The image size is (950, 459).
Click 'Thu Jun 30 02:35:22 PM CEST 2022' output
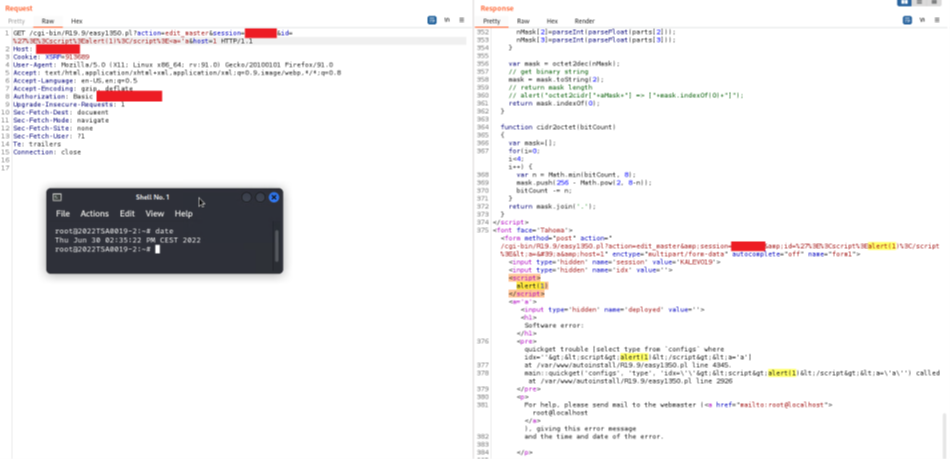[128, 240]
